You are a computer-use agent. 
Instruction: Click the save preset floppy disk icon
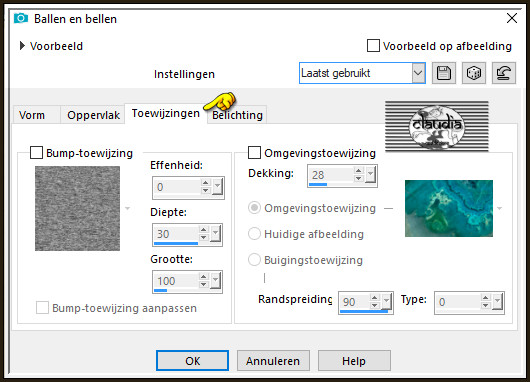[444, 73]
